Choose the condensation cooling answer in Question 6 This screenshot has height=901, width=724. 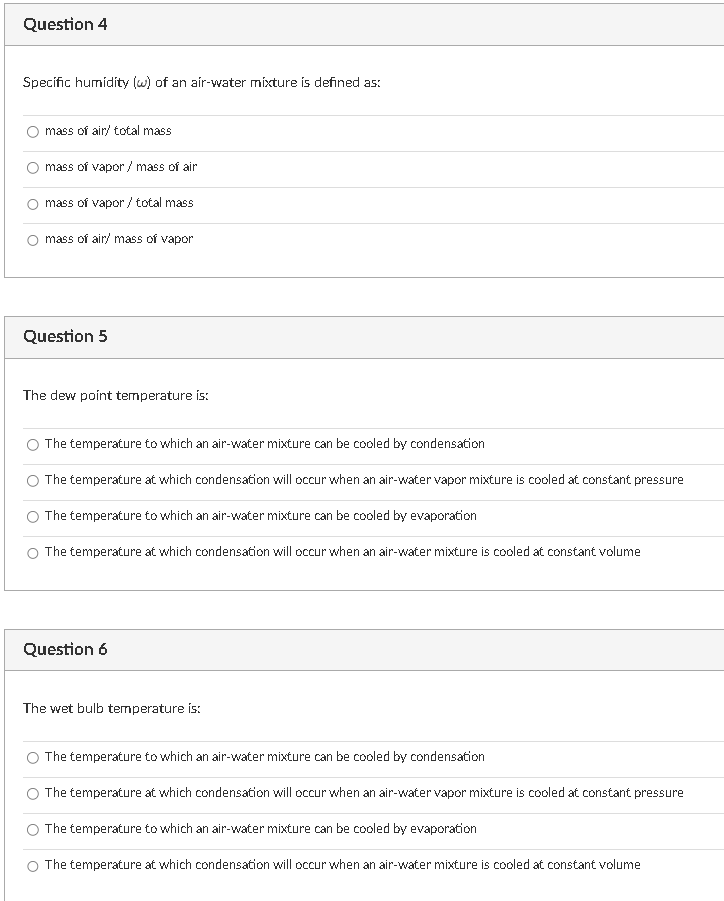point(33,757)
